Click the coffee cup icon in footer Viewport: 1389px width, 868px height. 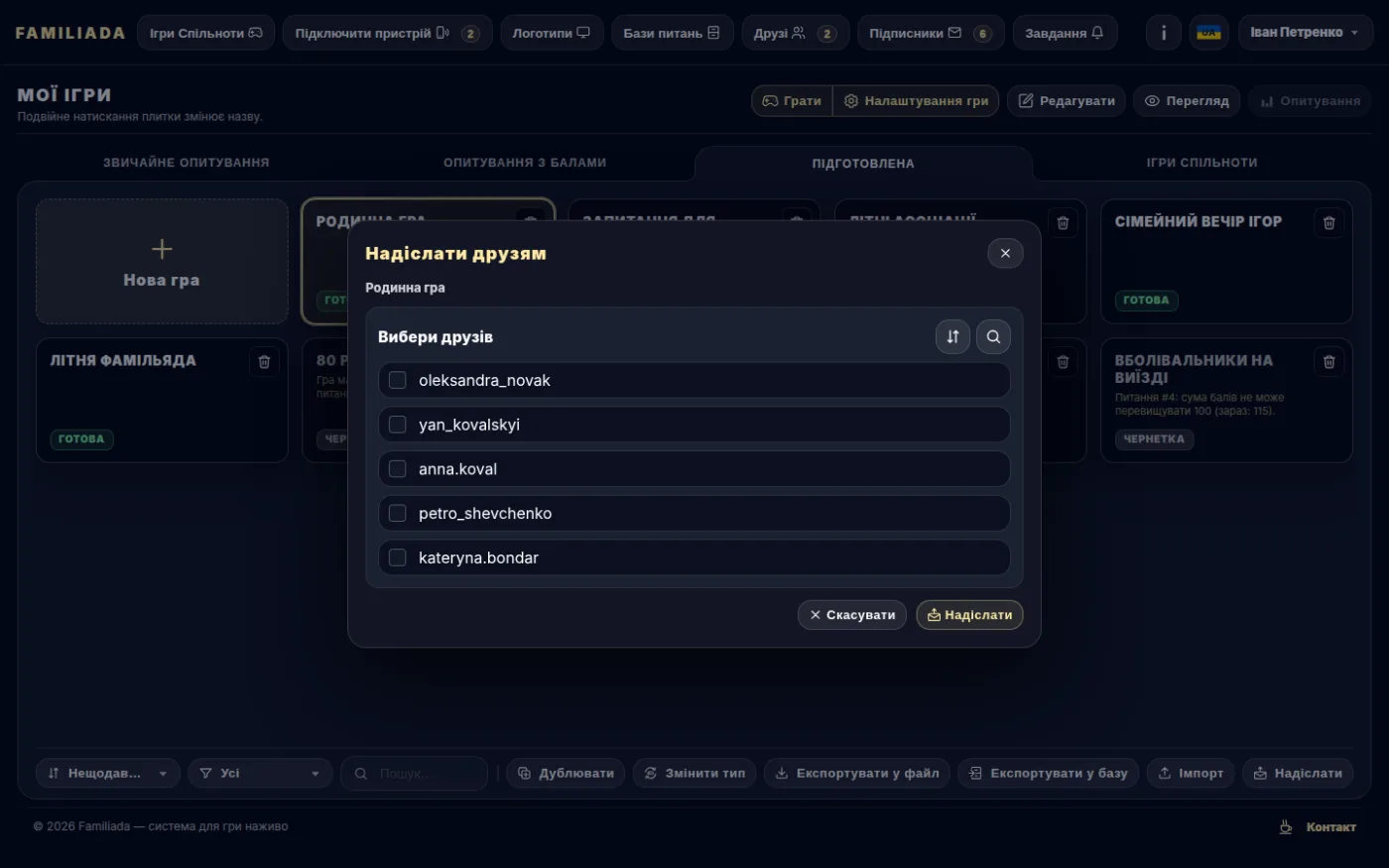[1286, 827]
